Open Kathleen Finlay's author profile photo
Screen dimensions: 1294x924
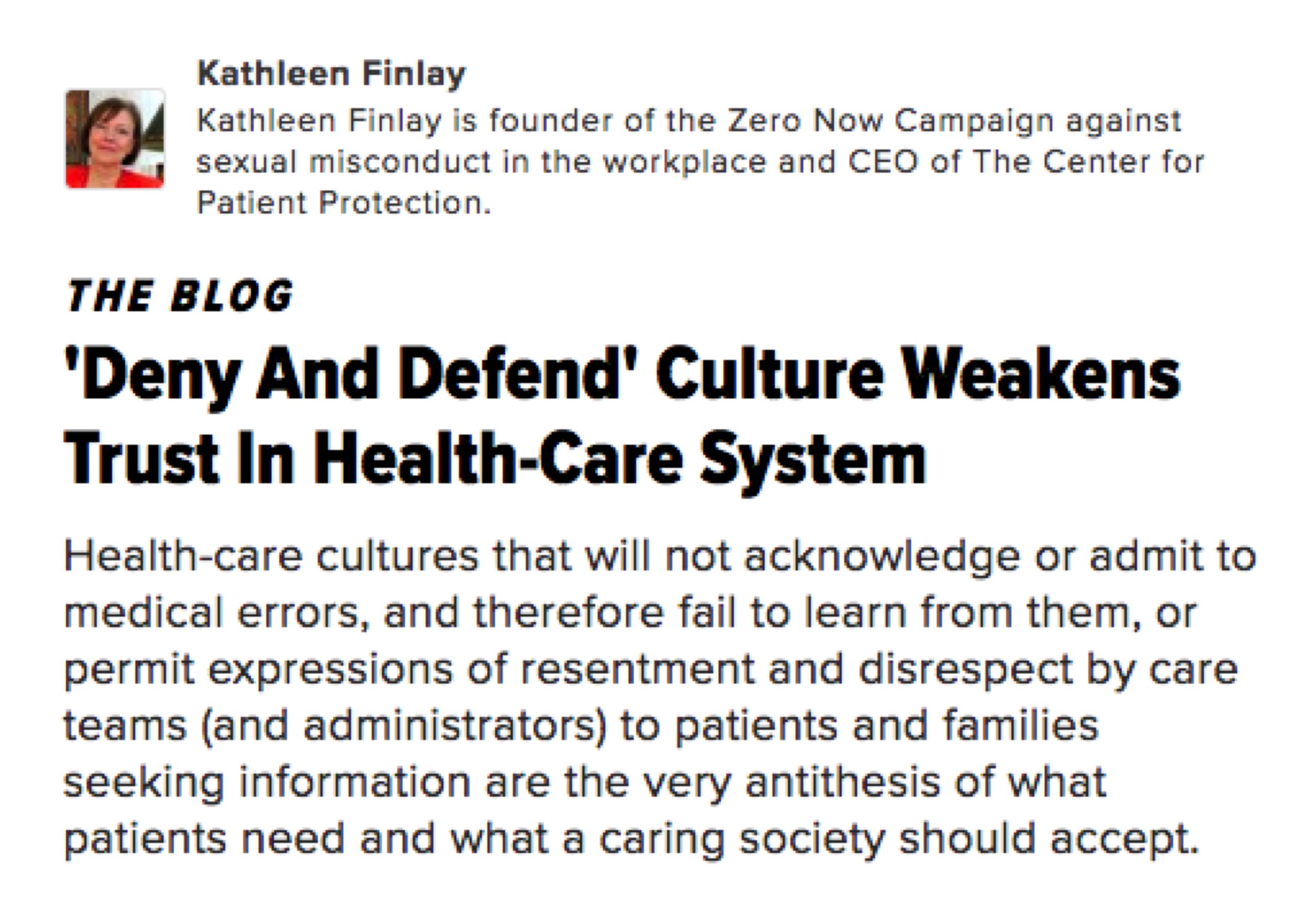115,139
